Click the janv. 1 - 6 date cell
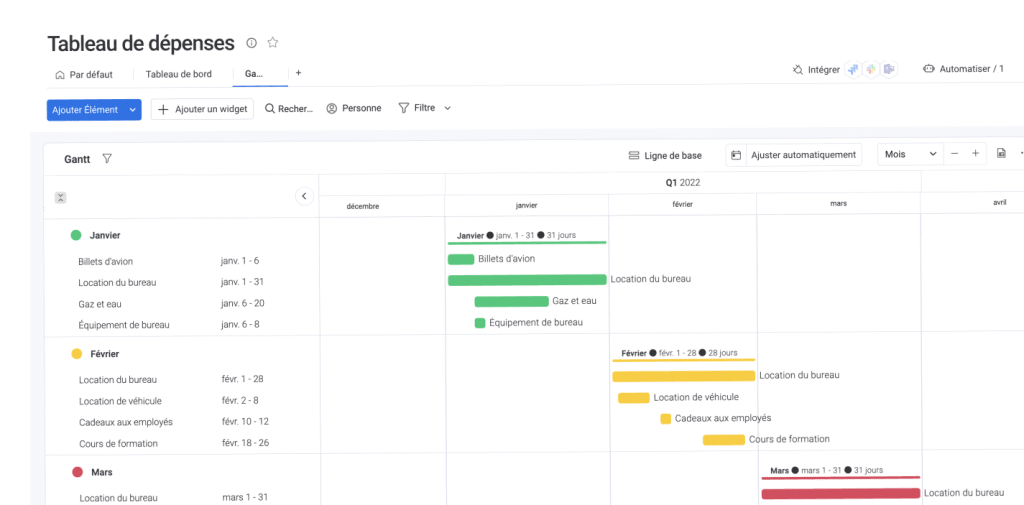 click(240, 261)
